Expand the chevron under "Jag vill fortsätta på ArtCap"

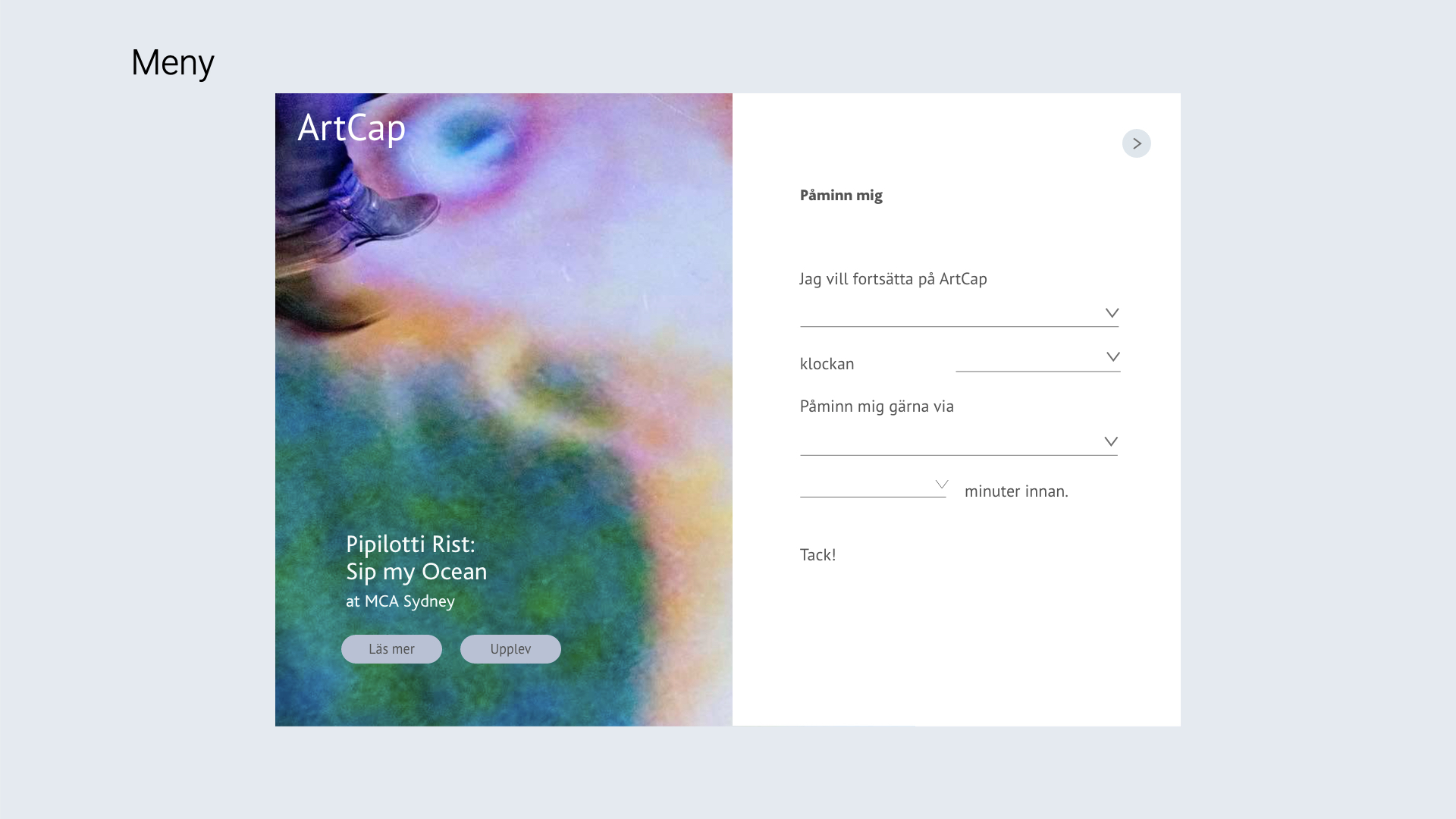point(1112,313)
